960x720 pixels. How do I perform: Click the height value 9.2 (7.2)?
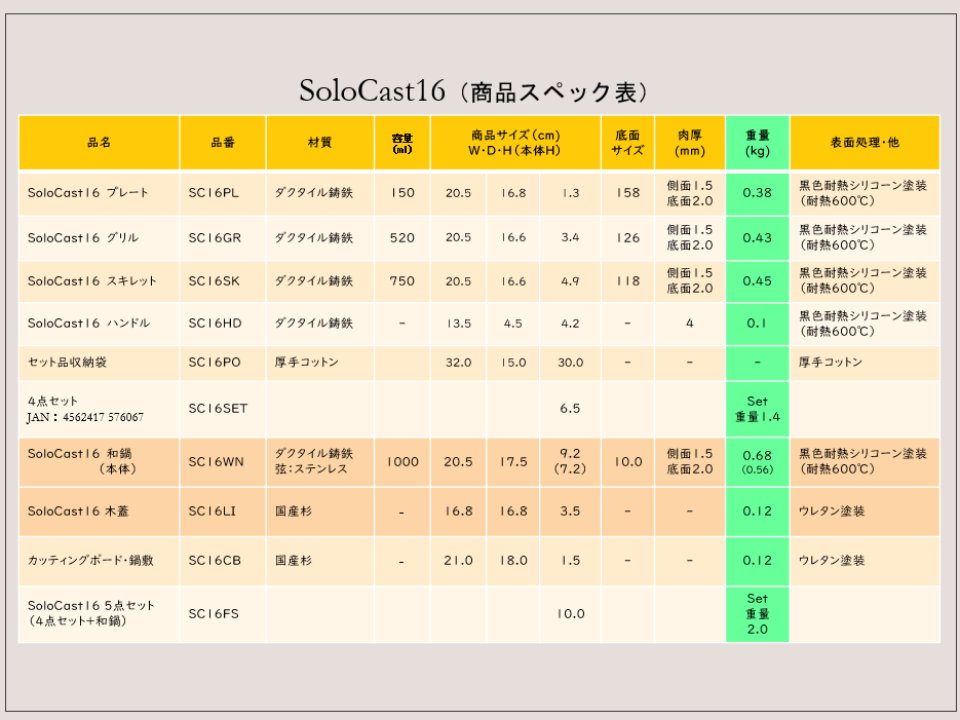(570, 461)
